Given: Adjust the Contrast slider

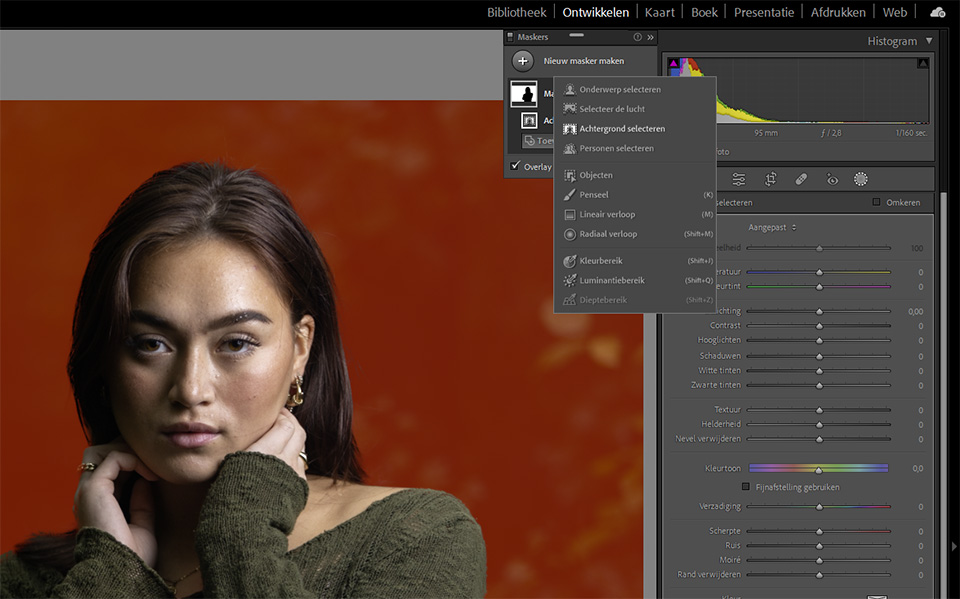Looking at the screenshot, I should (819, 326).
